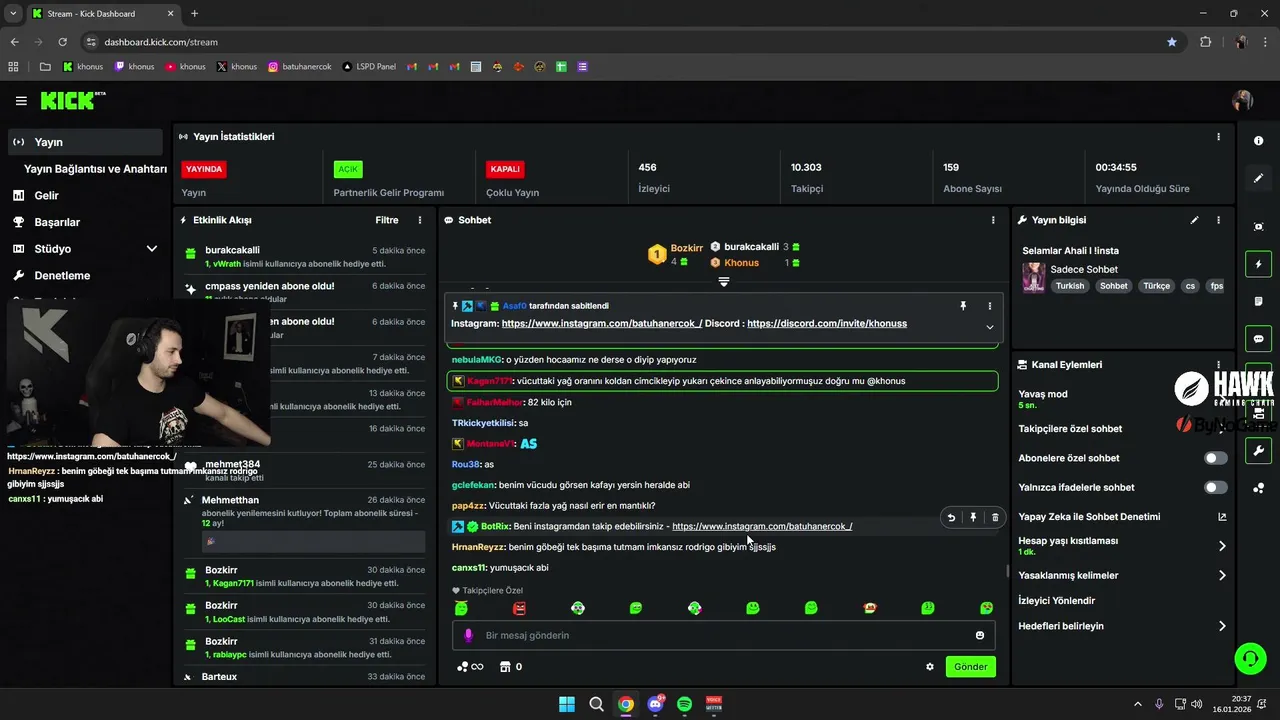
Task: Open Discord from the Windows taskbar
Action: [x=656, y=704]
